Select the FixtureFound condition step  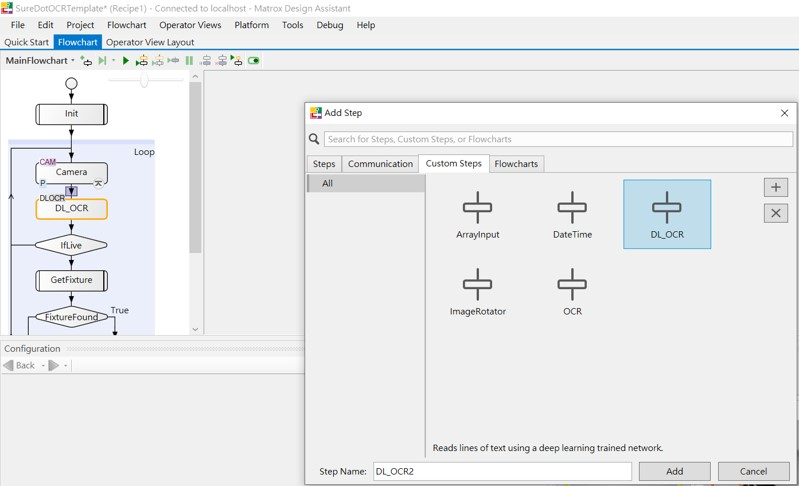pos(71,317)
